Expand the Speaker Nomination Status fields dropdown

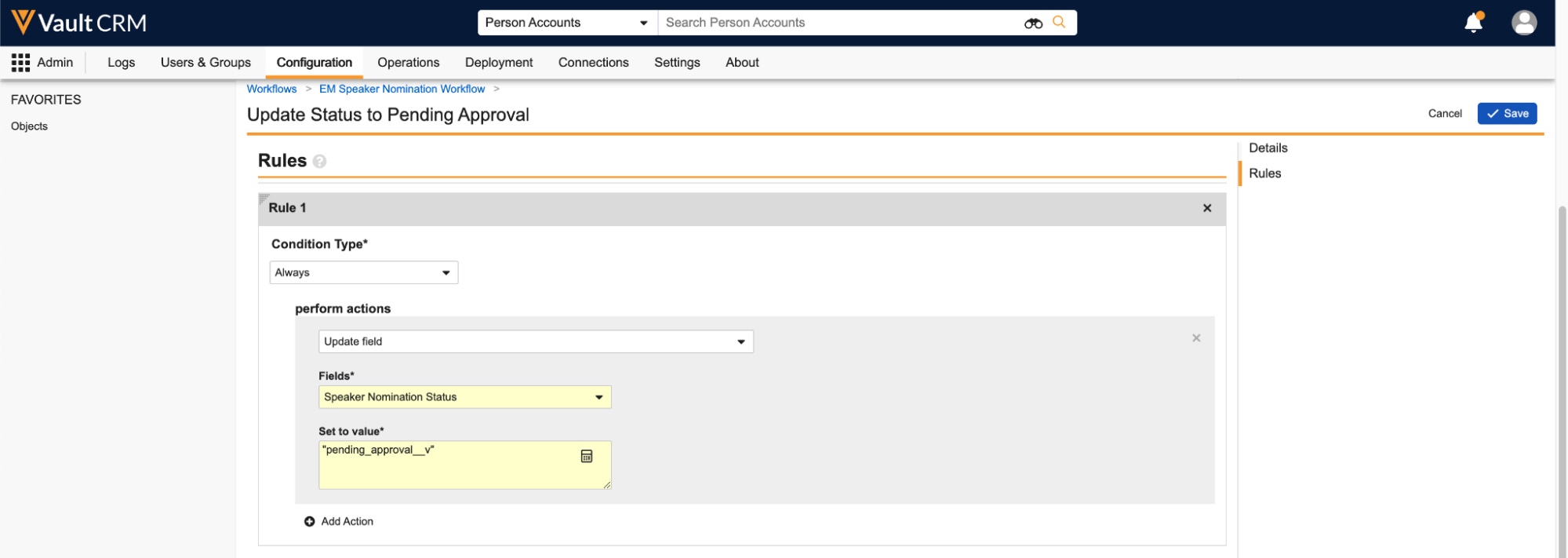click(464, 397)
